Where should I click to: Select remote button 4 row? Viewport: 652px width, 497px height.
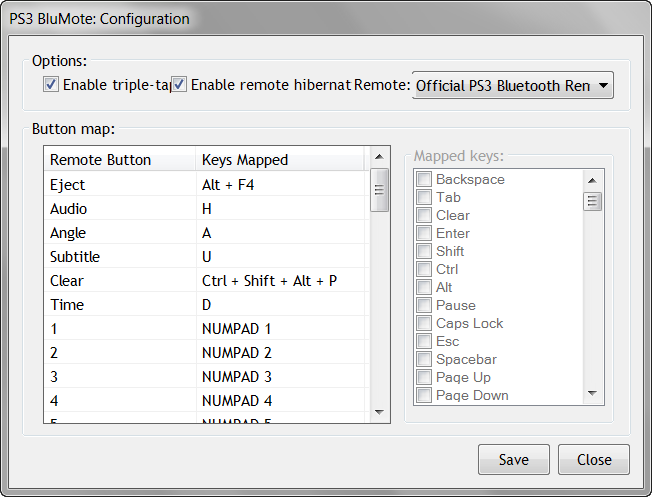(207, 401)
